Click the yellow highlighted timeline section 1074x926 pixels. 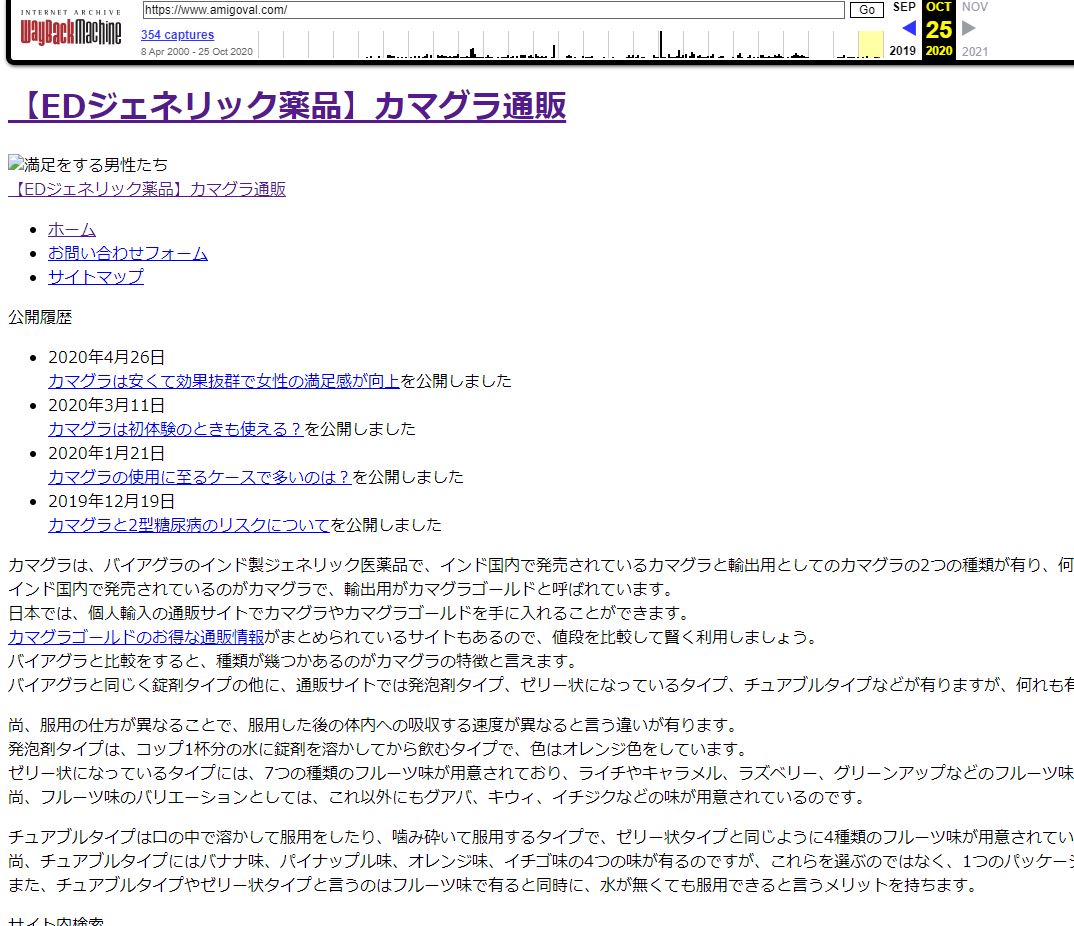[870, 44]
